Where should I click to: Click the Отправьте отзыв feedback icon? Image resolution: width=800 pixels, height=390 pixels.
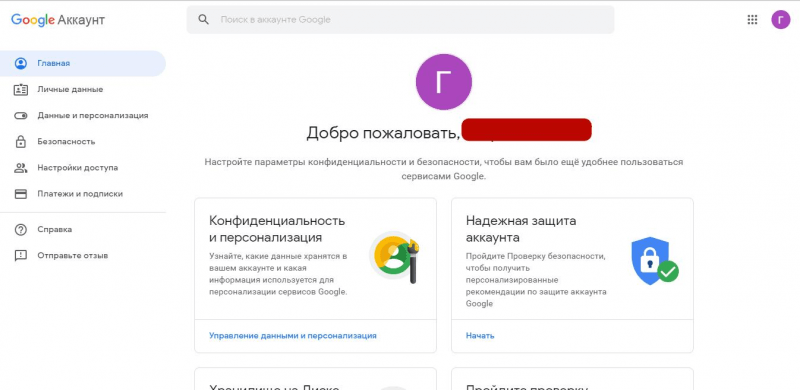point(20,256)
